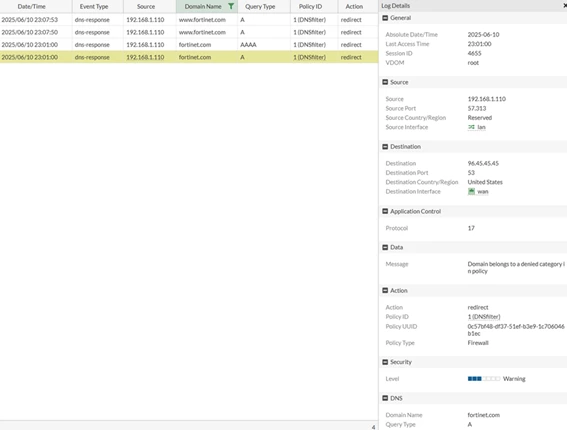Select the 23:07:50 log row
This screenshot has height=430, width=567.
[189, 32]
